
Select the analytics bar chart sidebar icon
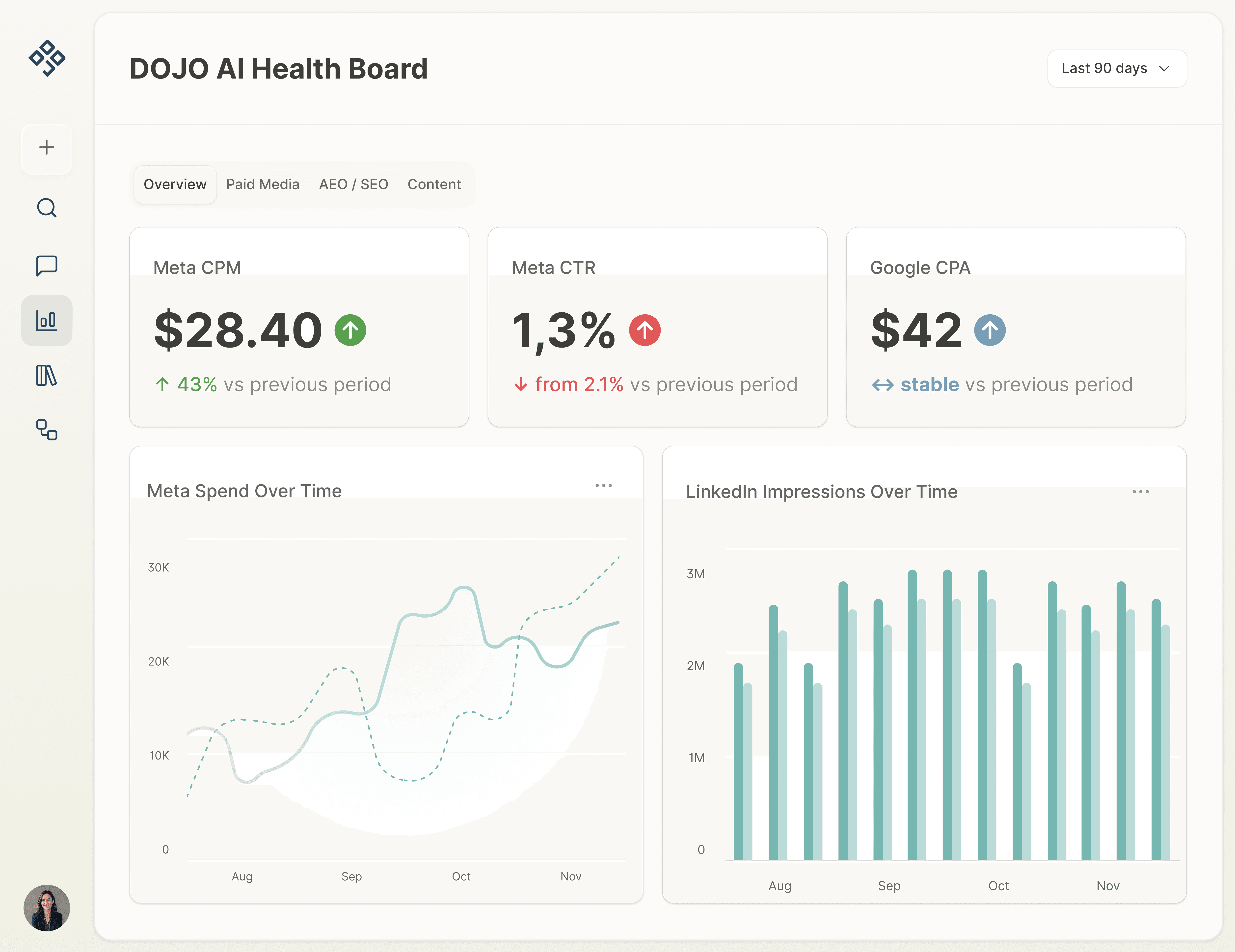coord(46,321)
